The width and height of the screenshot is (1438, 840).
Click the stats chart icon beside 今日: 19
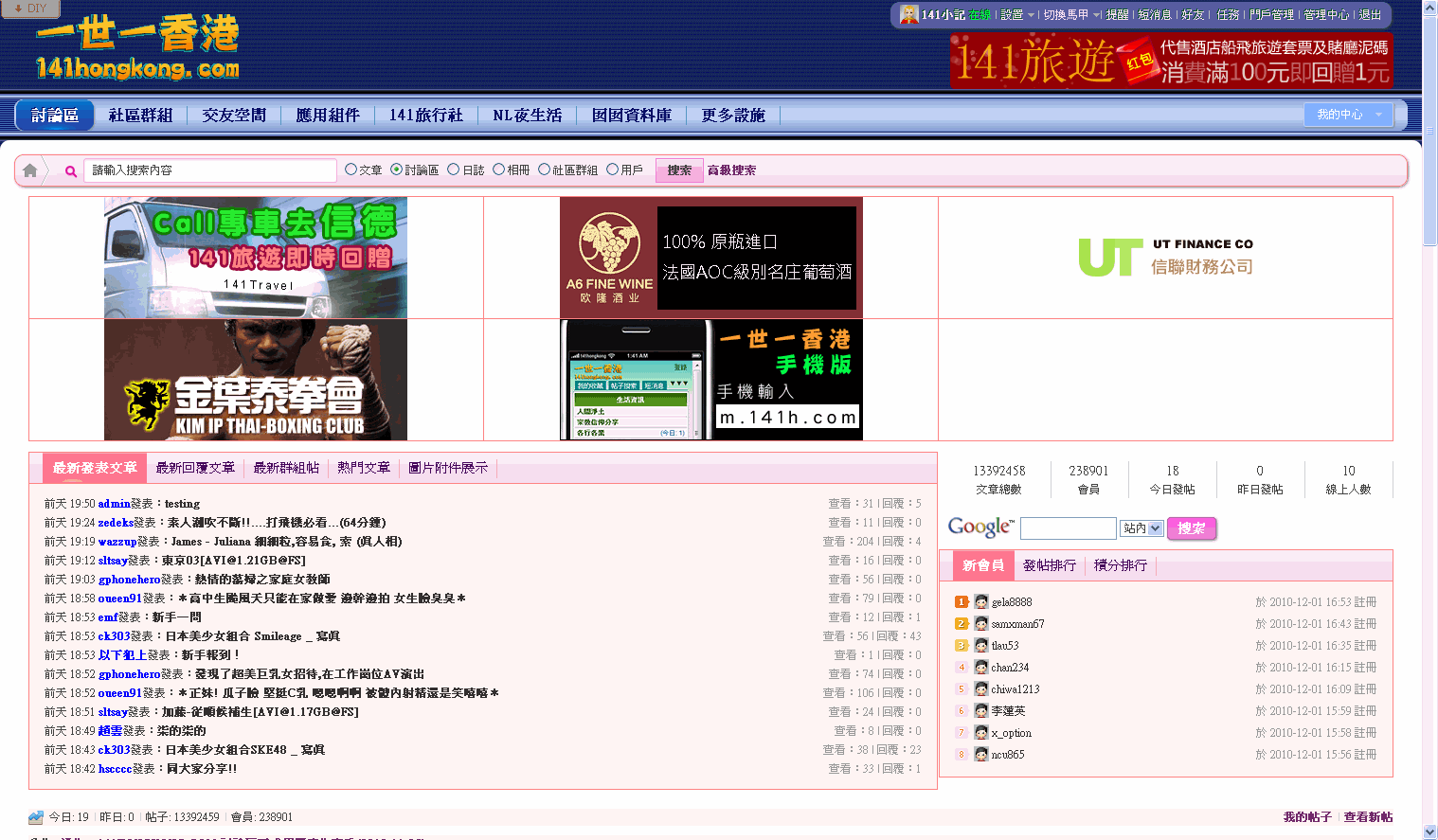(36, 817)
